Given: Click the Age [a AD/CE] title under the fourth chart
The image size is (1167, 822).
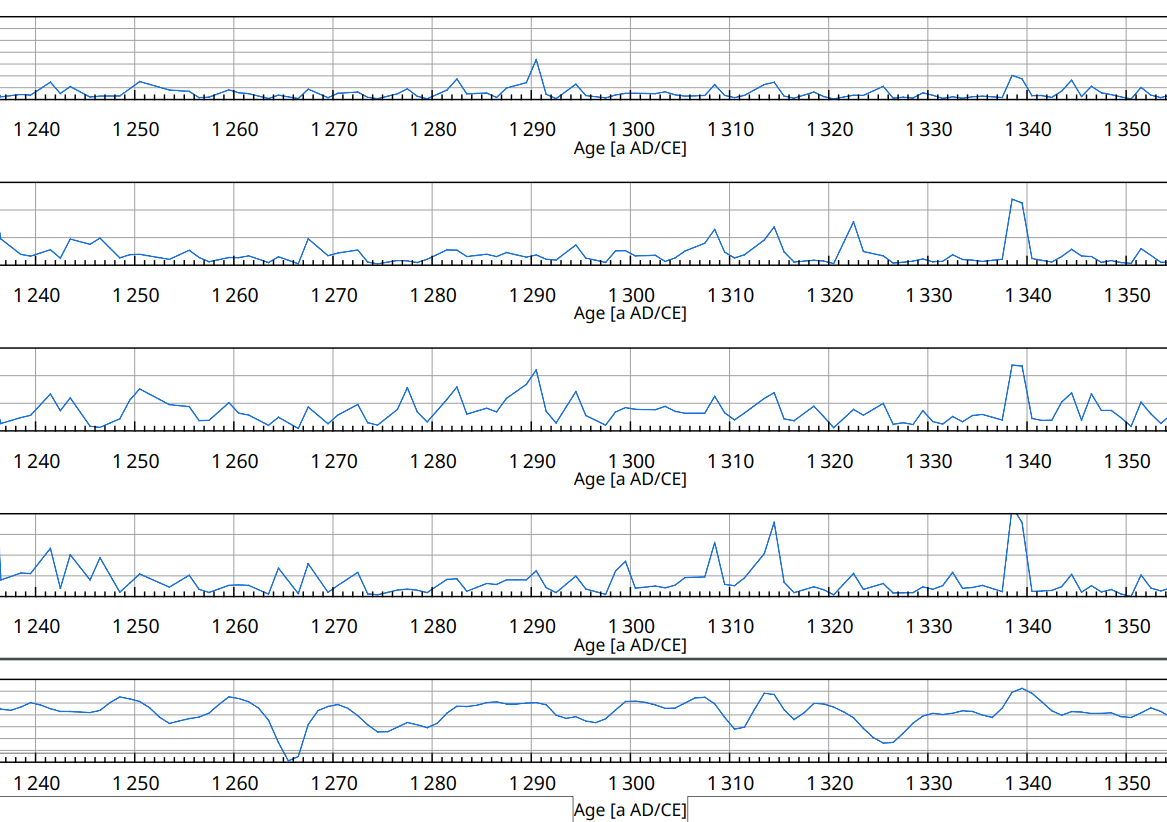Looking at the screenshot, I should 630,645.
